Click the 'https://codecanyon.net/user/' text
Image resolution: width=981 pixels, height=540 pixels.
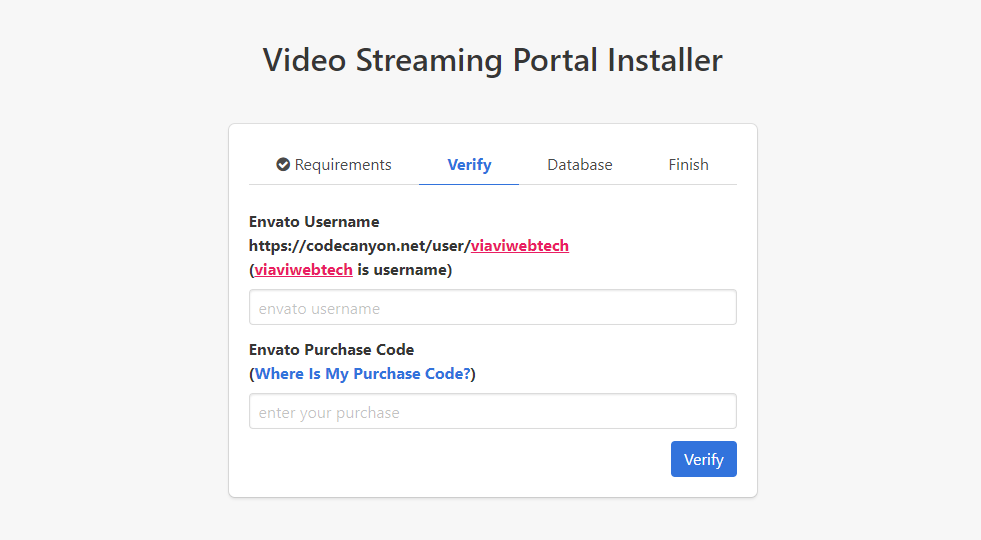pyautogui.click(x=359, y=246)
